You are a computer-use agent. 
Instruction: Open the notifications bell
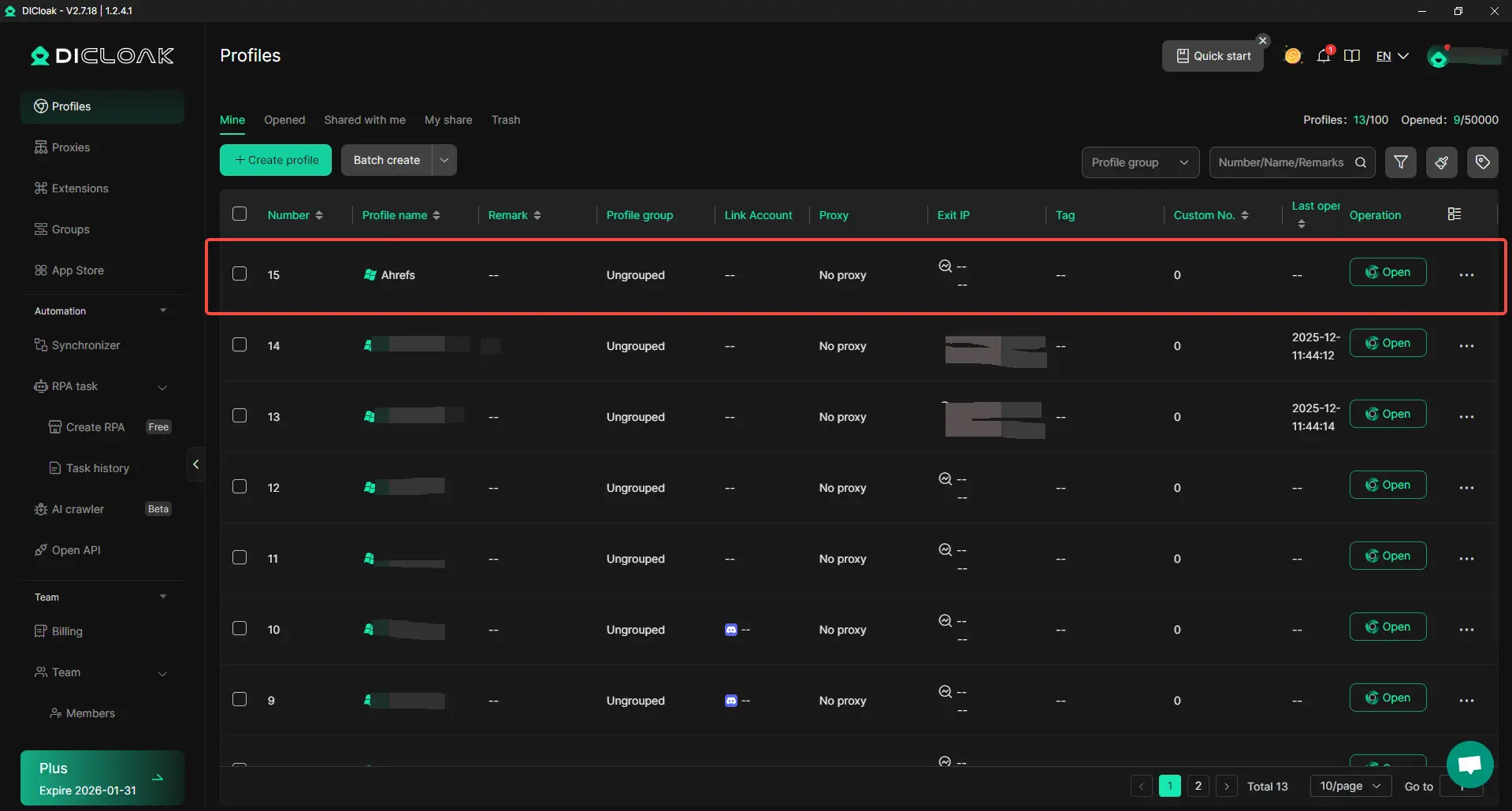point(1324,56)
